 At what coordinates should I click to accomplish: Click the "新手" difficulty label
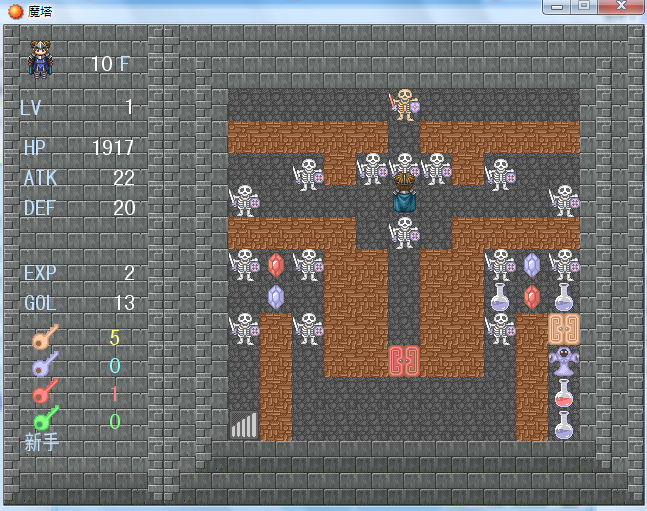(x=42, y=442)
